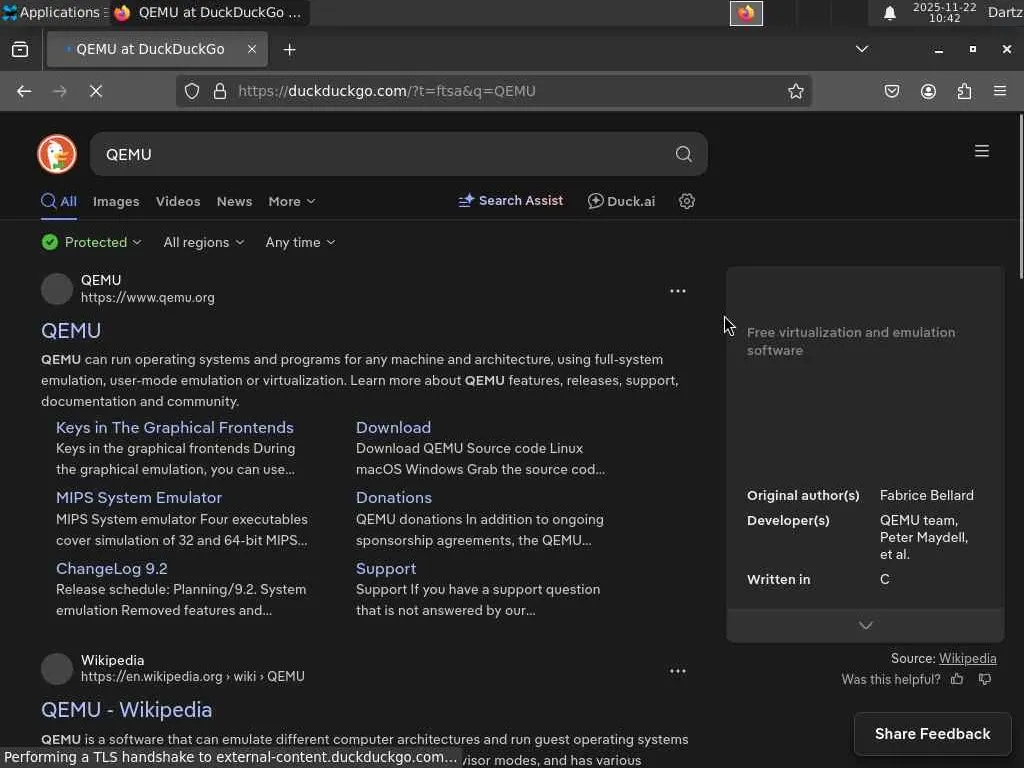Open Duck.ai chat
This screenshot has height=768, width=1024.
pos(621,201)
